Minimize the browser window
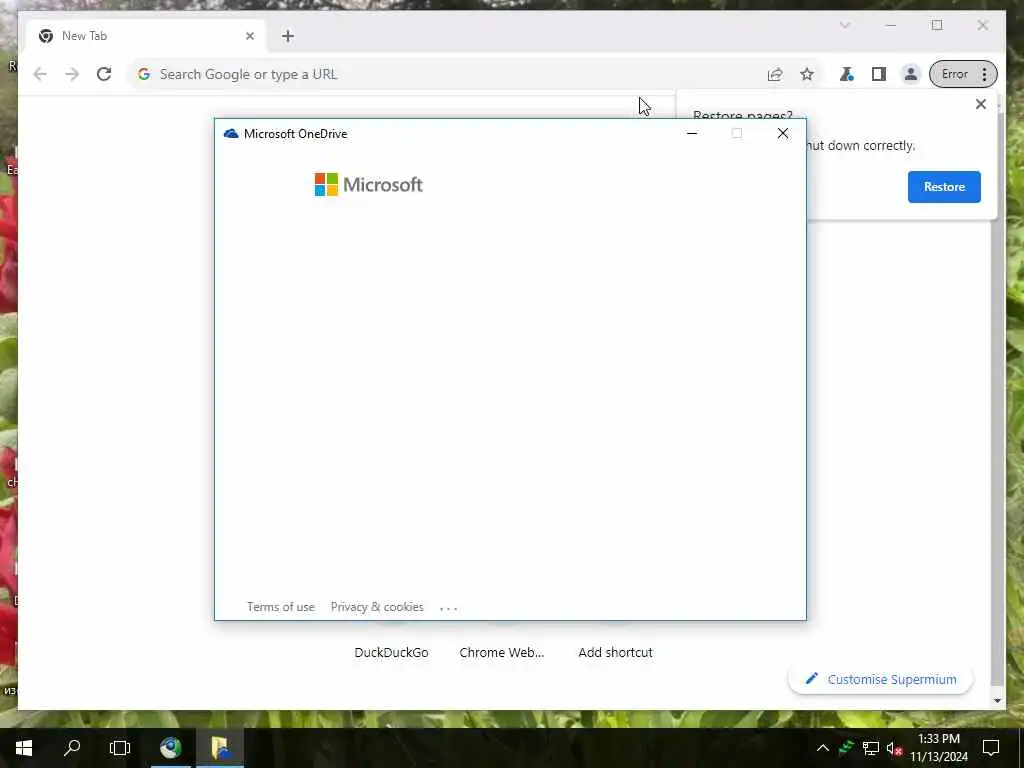 pyautogui.click(x=891, y=25)
